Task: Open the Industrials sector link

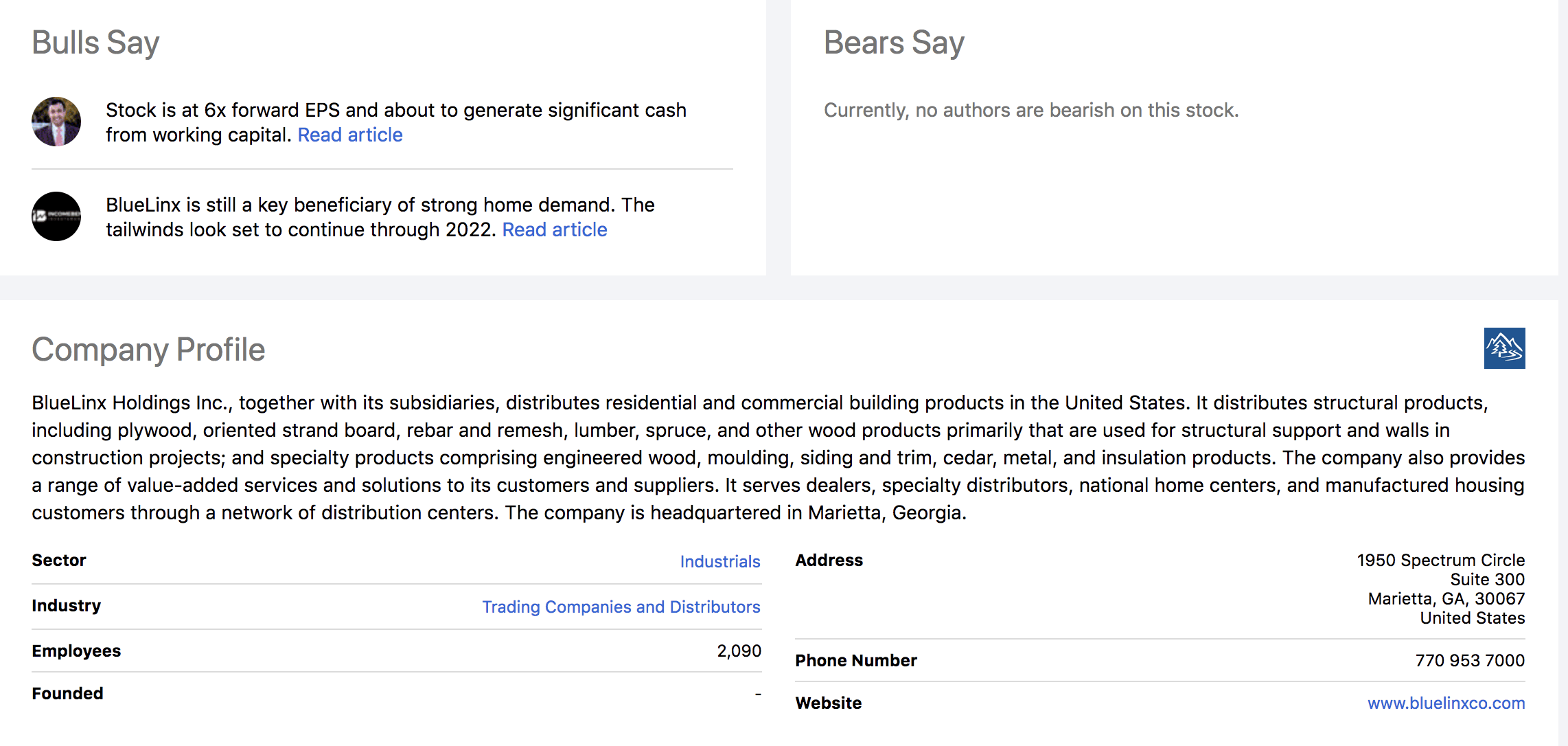Action: point(719,561)
